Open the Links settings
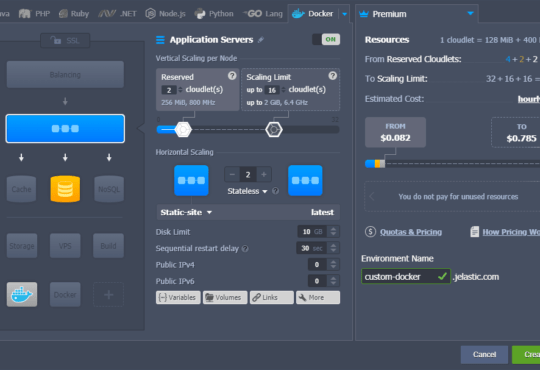Screen dimensions: 540x370 point(272,297)
